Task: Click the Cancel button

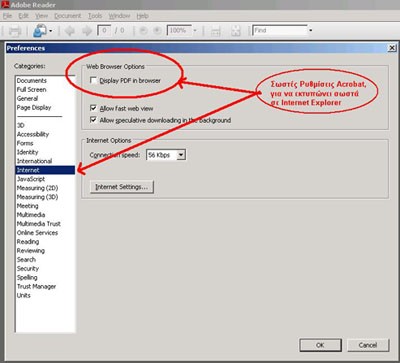Action: click(x=368, y=345)
